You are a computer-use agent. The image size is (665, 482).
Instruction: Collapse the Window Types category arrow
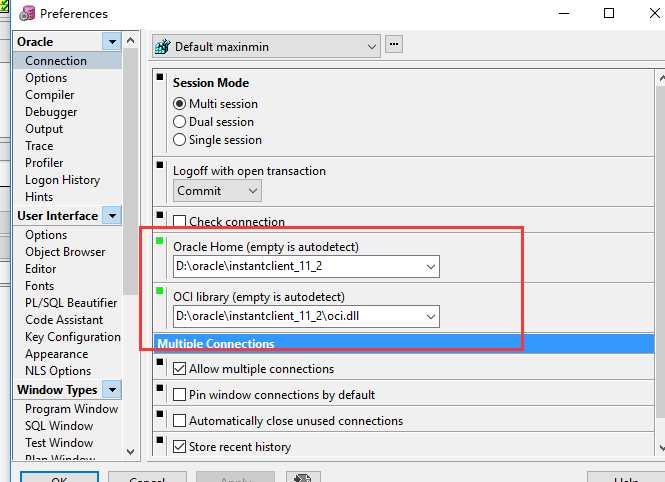(112, 389)
